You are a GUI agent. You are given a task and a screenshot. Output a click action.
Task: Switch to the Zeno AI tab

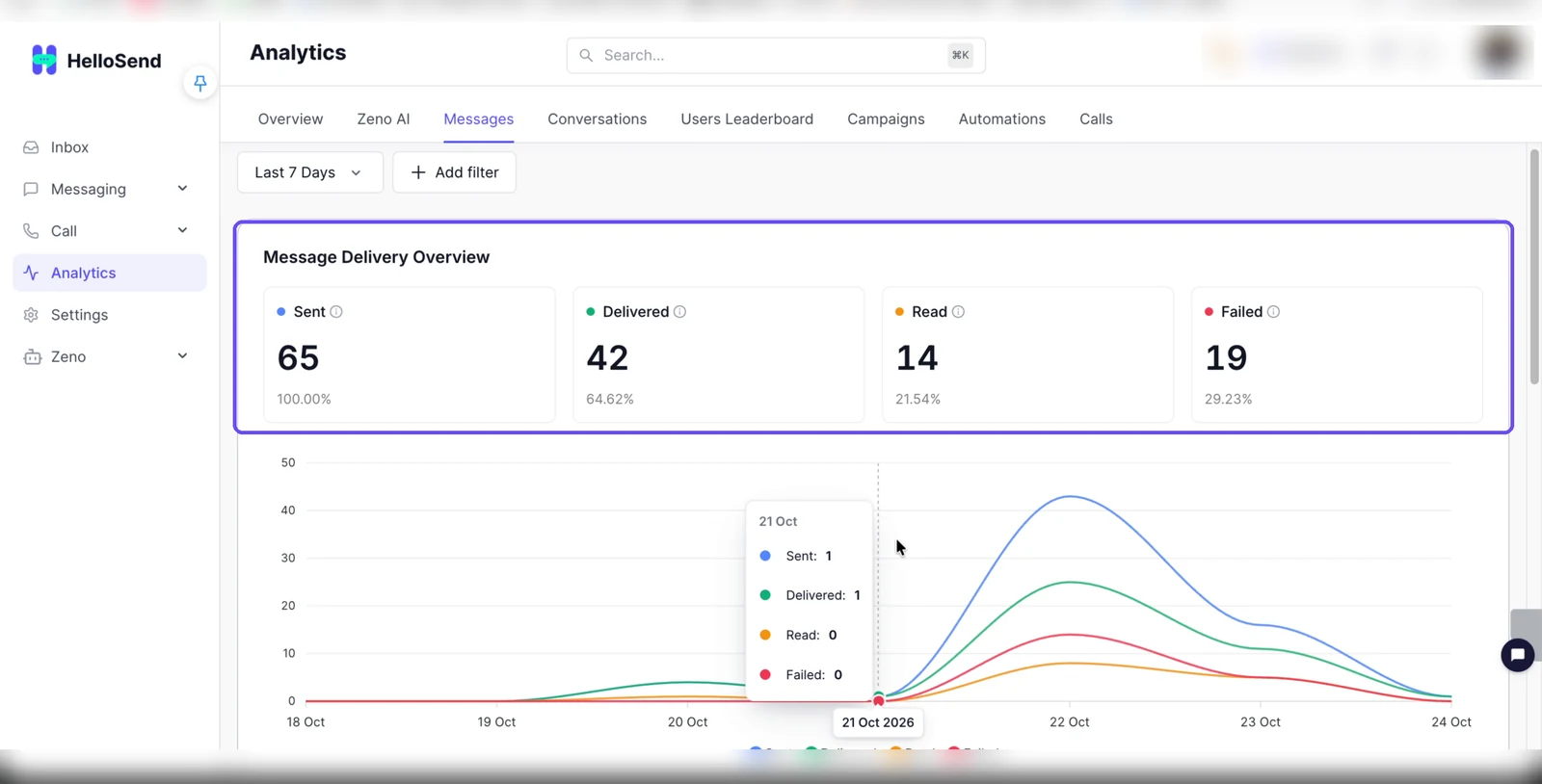point(384,119)
